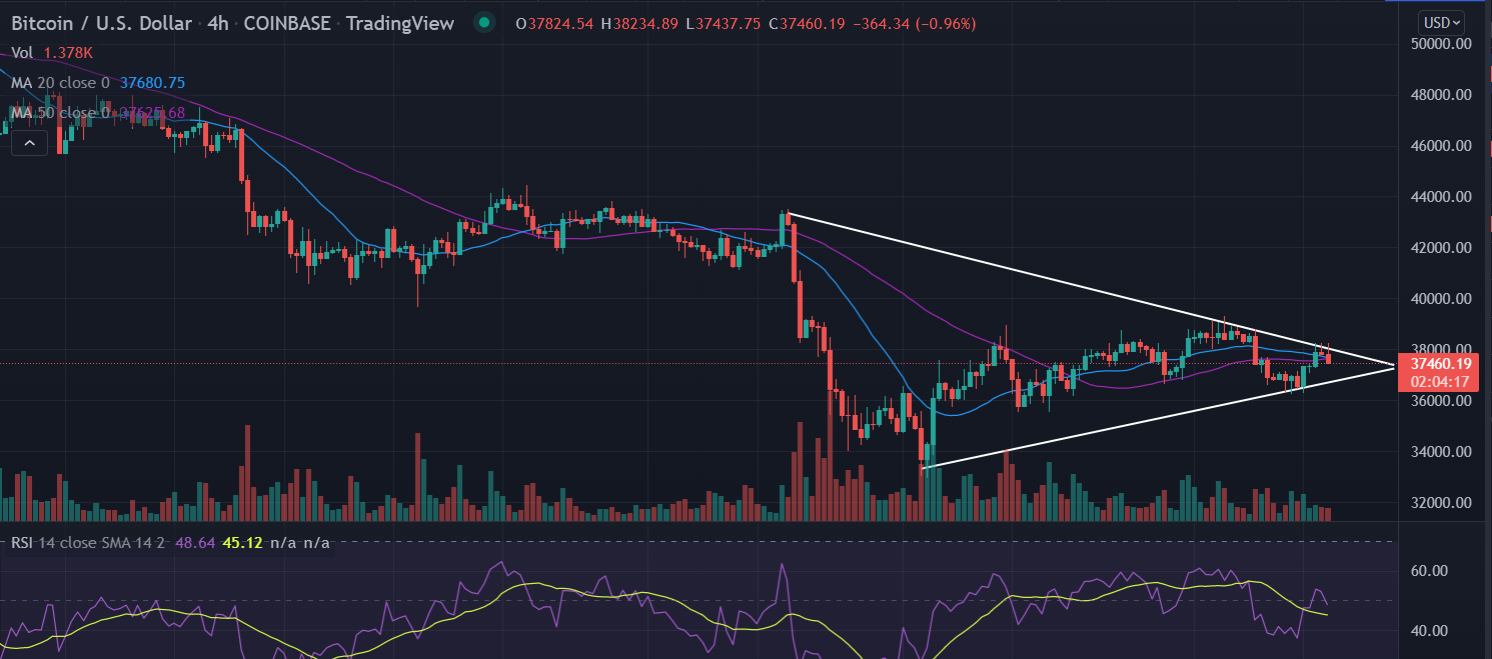Screen dimensions: 1492x659
Task: Select the 4h interval label
Action: coord(220,23)
